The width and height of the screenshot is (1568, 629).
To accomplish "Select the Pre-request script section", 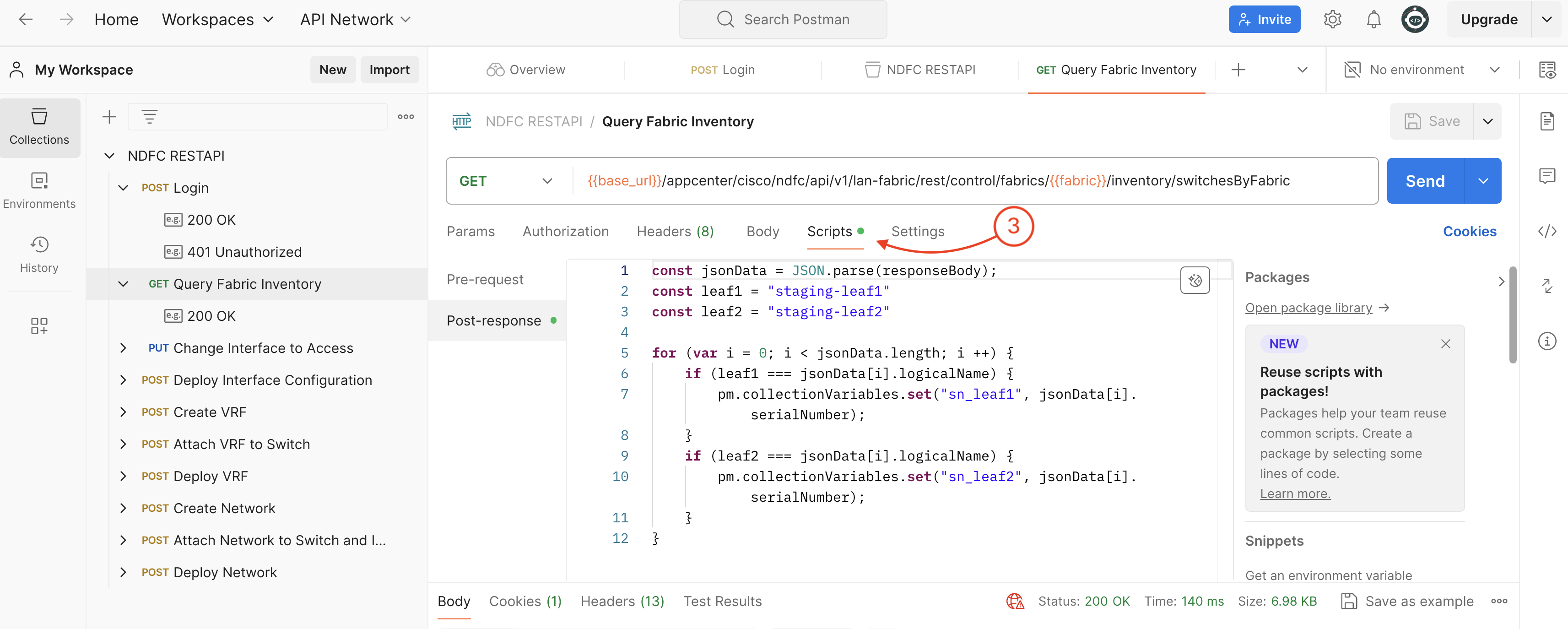I will pos(485,280).
